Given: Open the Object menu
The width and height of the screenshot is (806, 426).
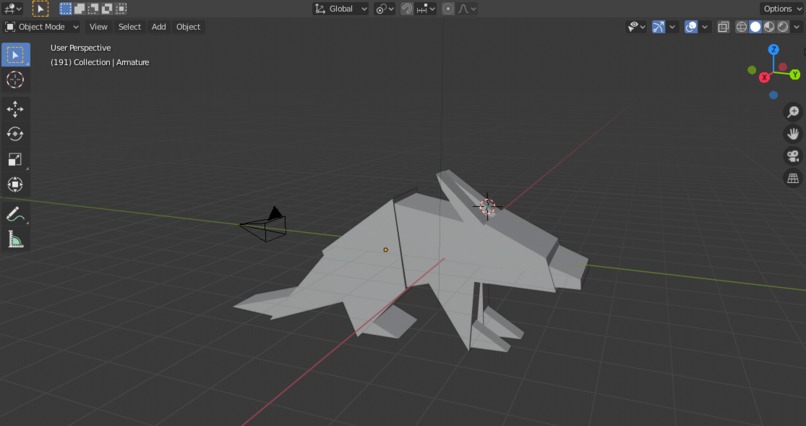Looking at the screenshot, I should click(x=188, y=27).
